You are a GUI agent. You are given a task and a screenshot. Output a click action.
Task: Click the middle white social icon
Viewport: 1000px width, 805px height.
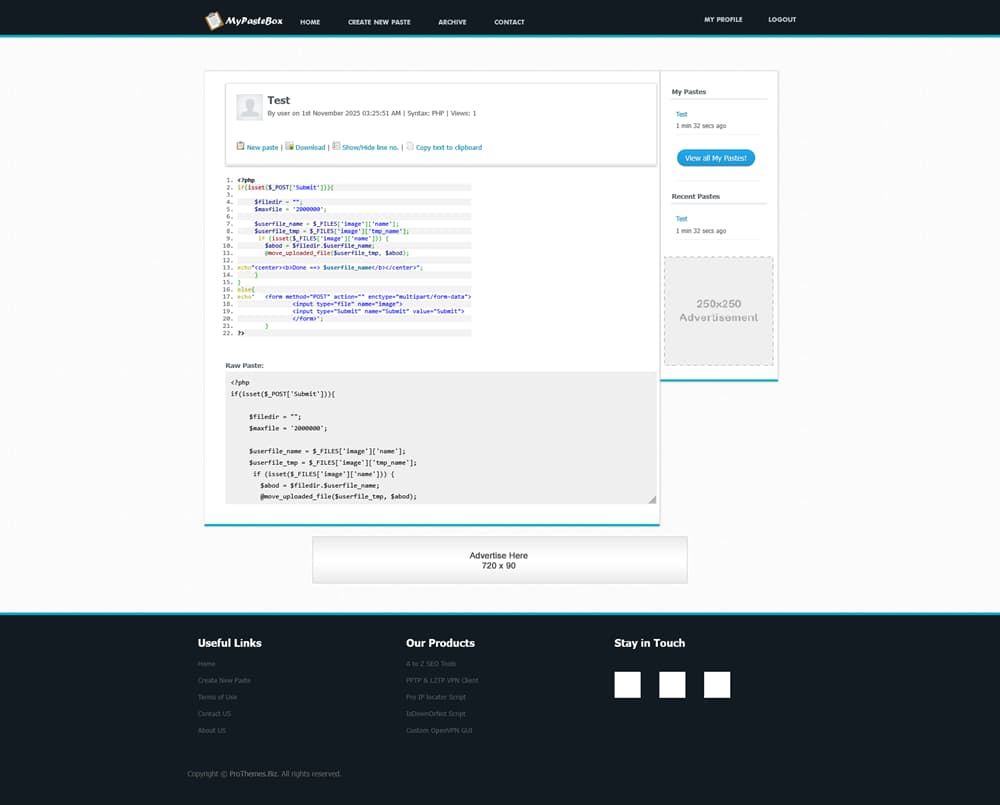pos(672,685)
